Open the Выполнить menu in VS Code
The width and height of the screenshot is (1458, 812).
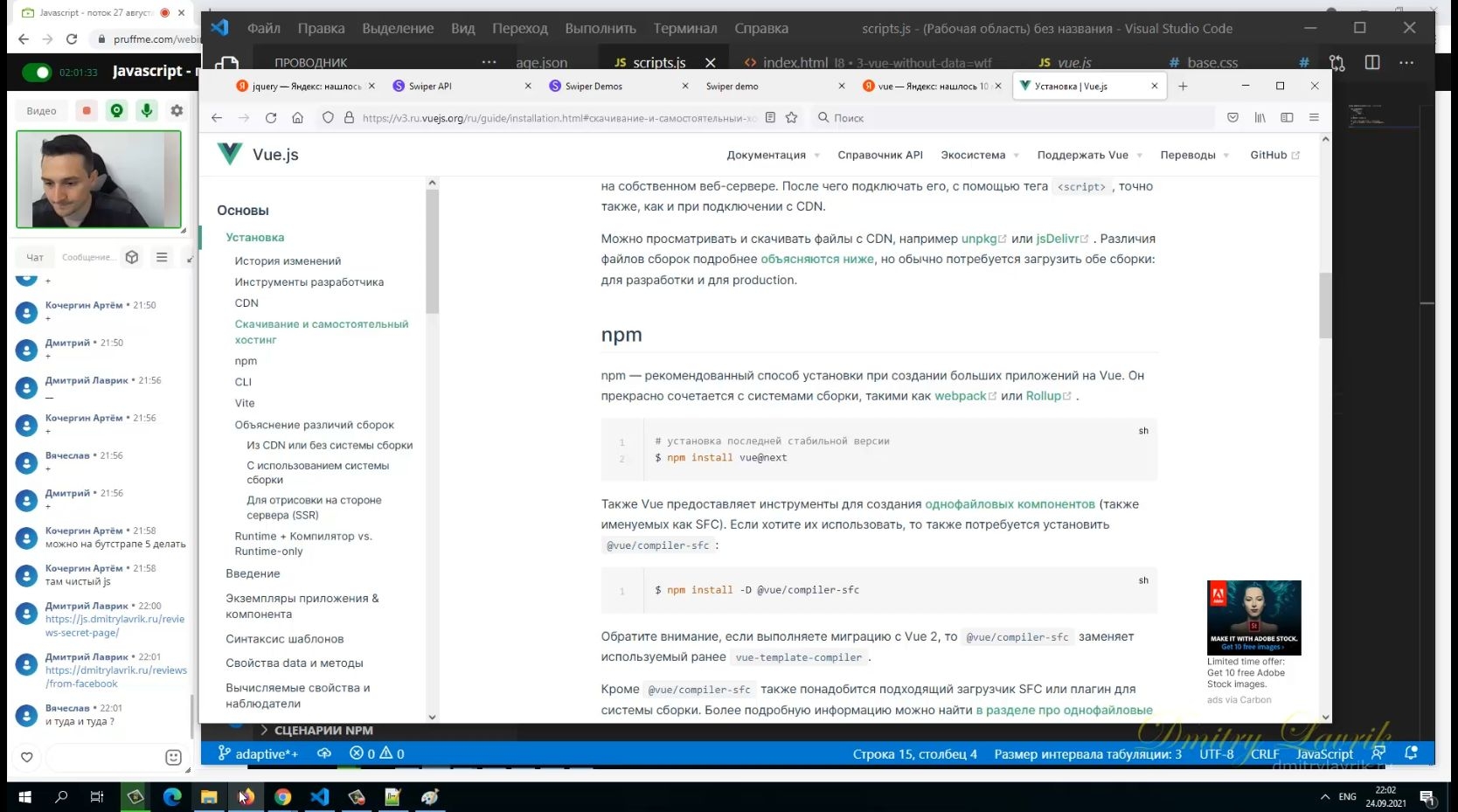tap(601, 29)
